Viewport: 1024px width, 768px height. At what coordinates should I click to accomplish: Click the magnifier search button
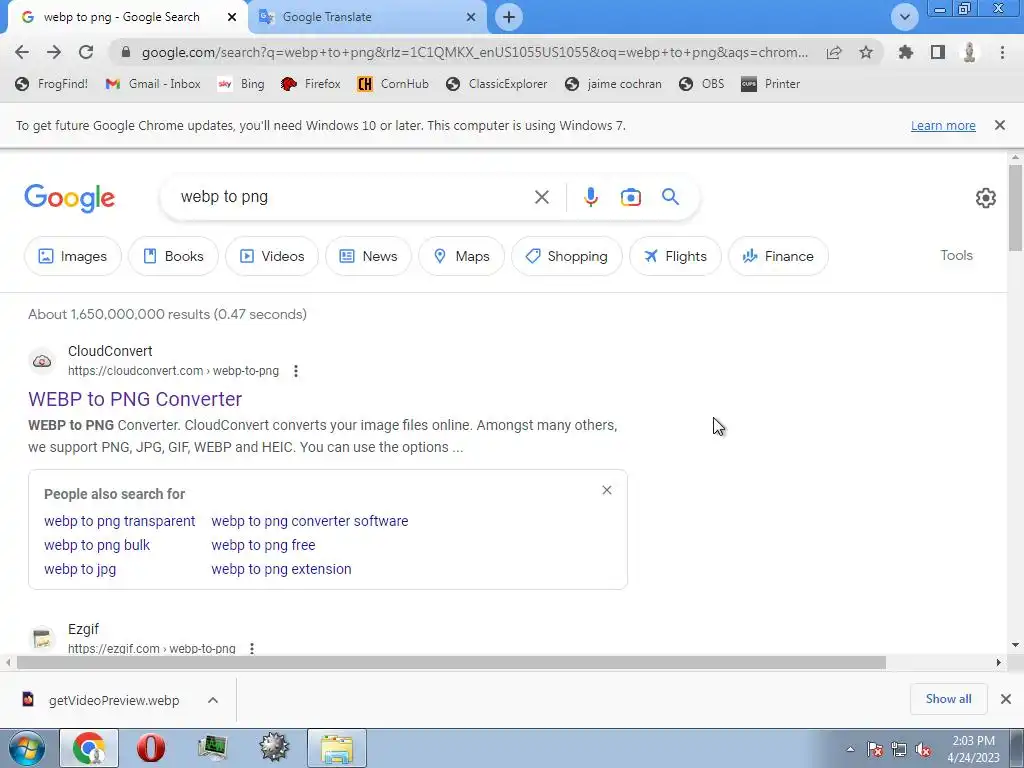point(671,197)
